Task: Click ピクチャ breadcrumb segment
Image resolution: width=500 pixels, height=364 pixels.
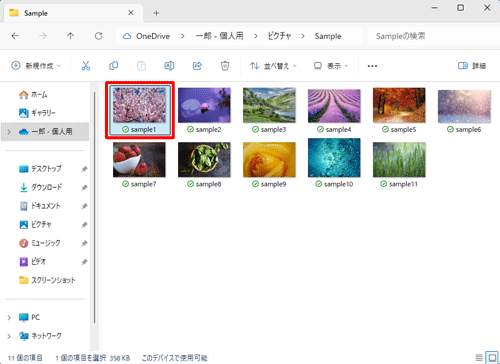Action: point(279,36)
